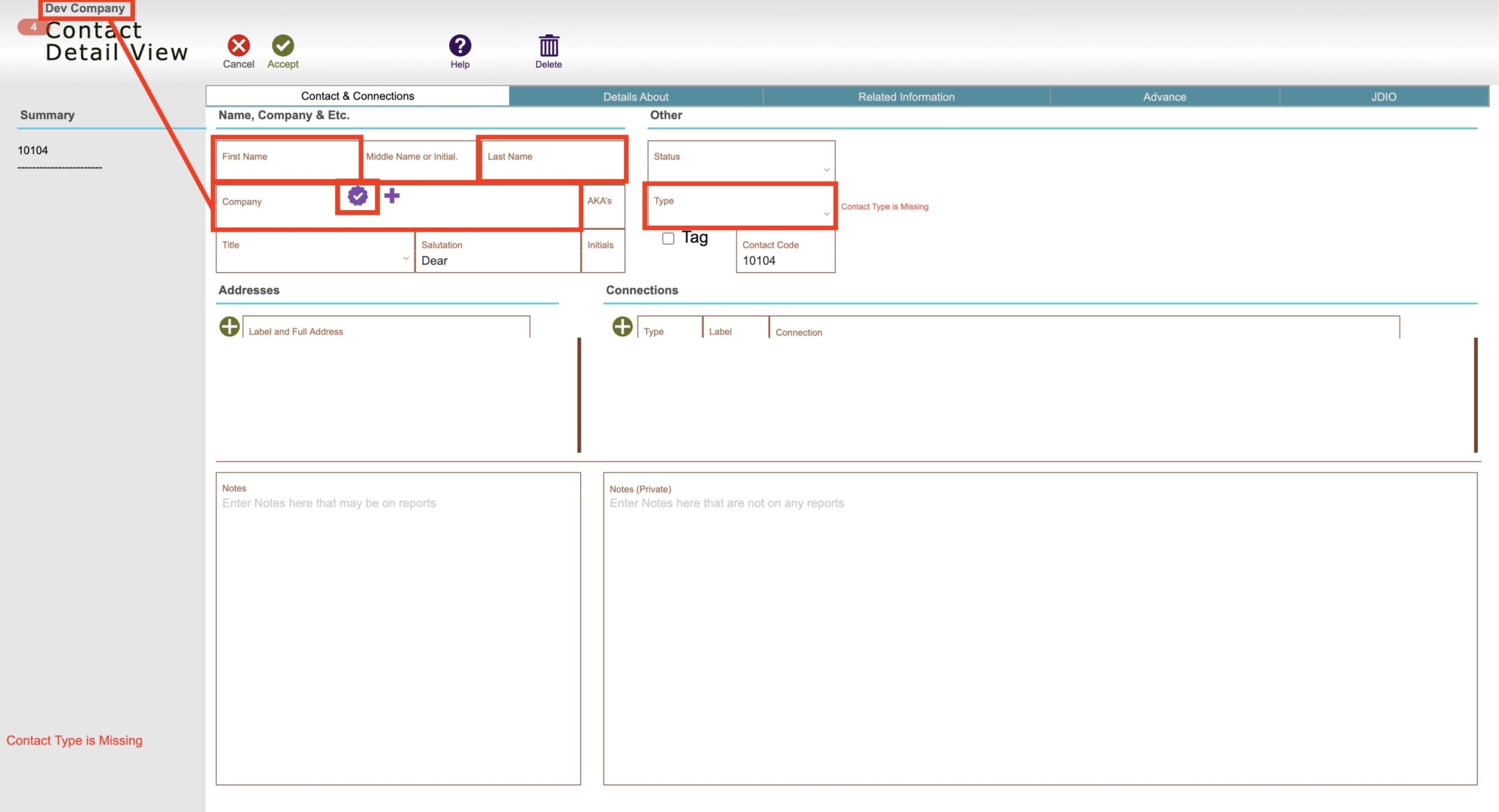
Task: Click the Notes (Private) text area
Action: [1040, 628]
